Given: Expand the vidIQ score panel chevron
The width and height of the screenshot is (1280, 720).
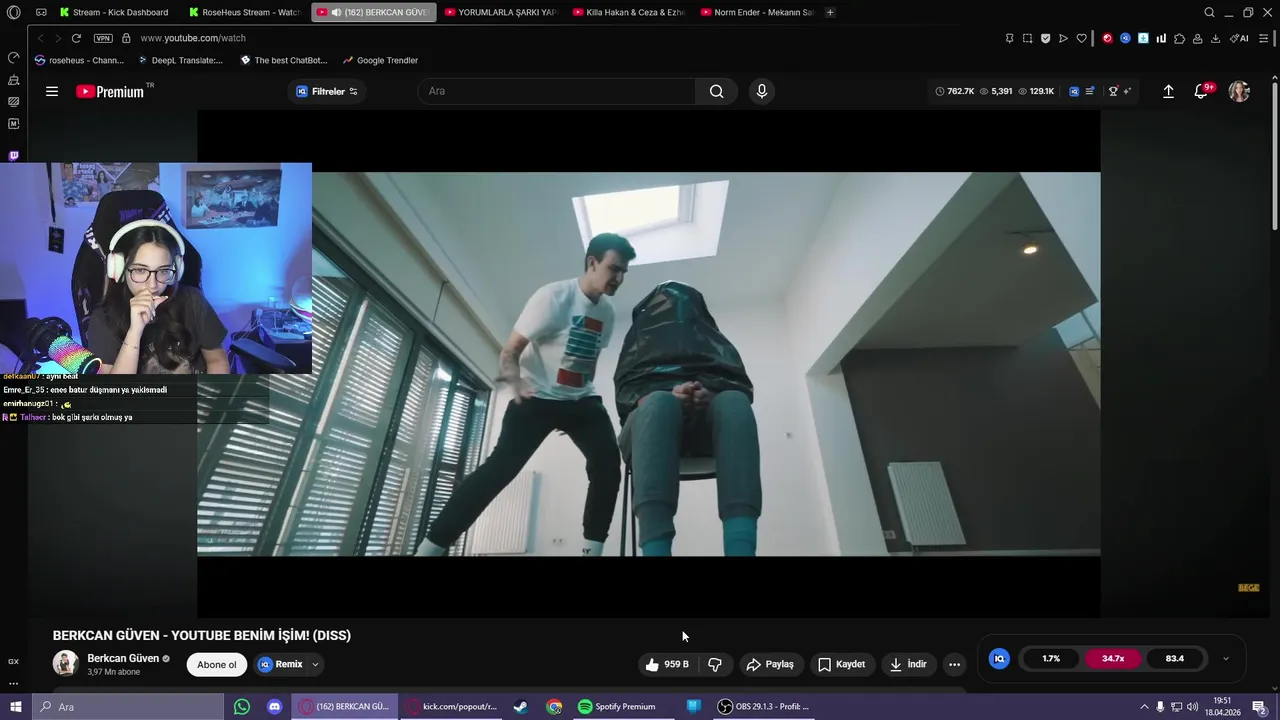Looking at the screenshot, I should [1226, 658].
